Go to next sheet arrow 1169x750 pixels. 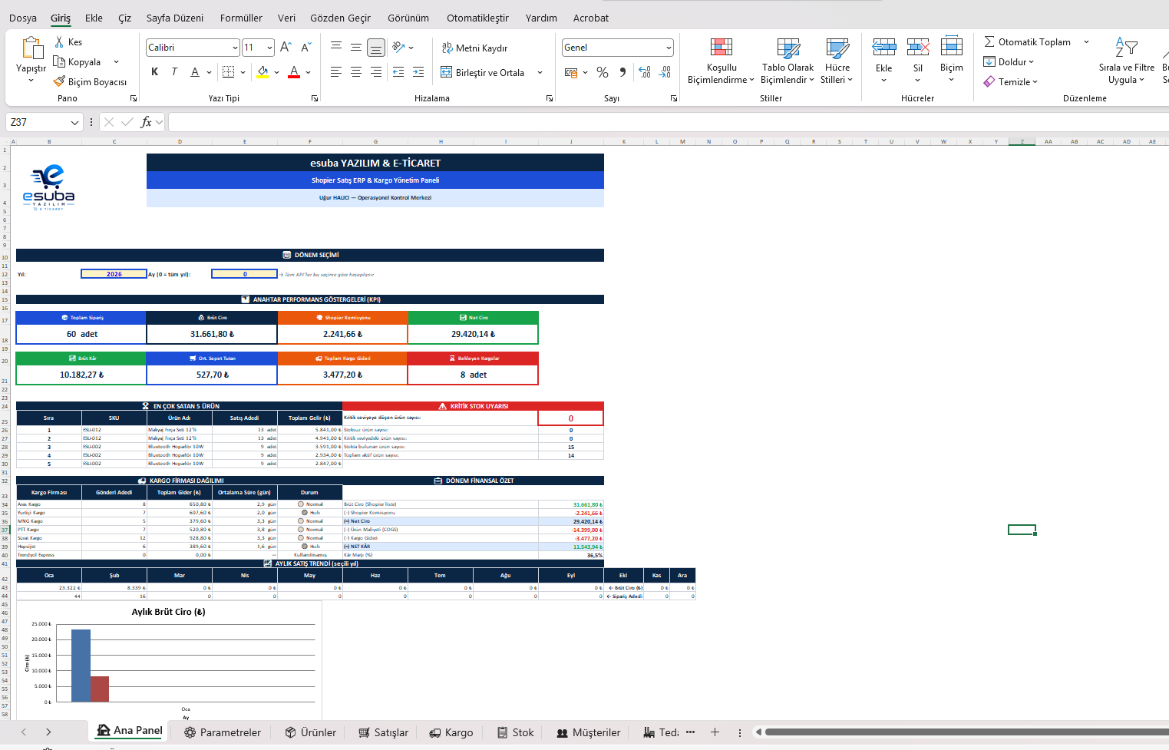pos(48,732)
